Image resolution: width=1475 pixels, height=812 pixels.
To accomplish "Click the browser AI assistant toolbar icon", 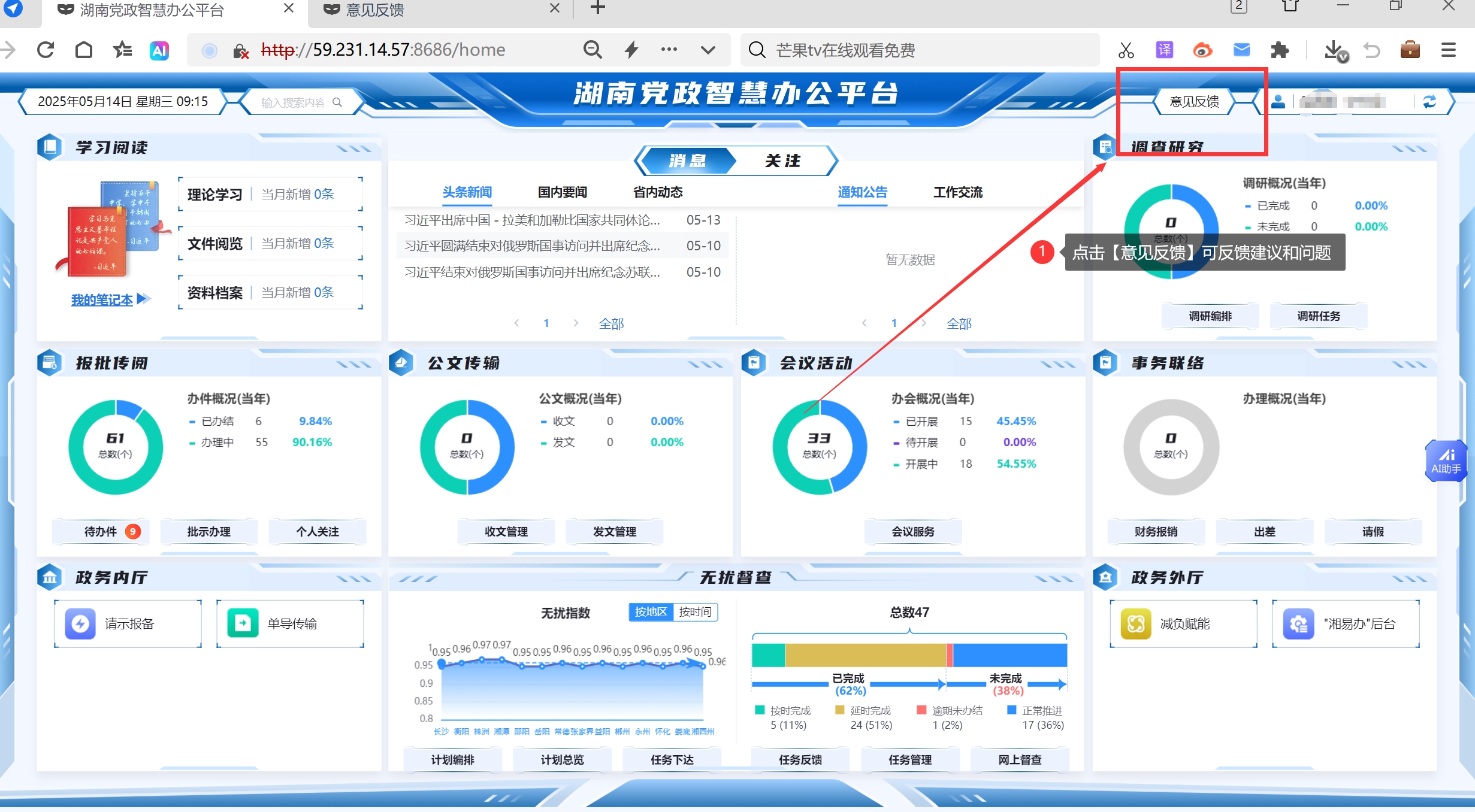I will [x=159, y=50].
